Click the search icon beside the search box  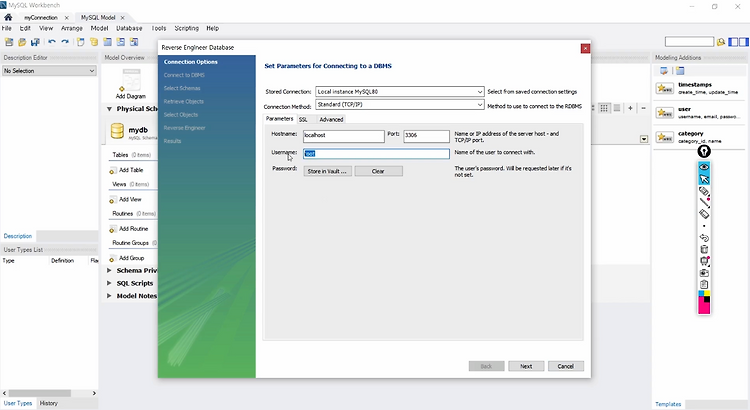[721, 42]
